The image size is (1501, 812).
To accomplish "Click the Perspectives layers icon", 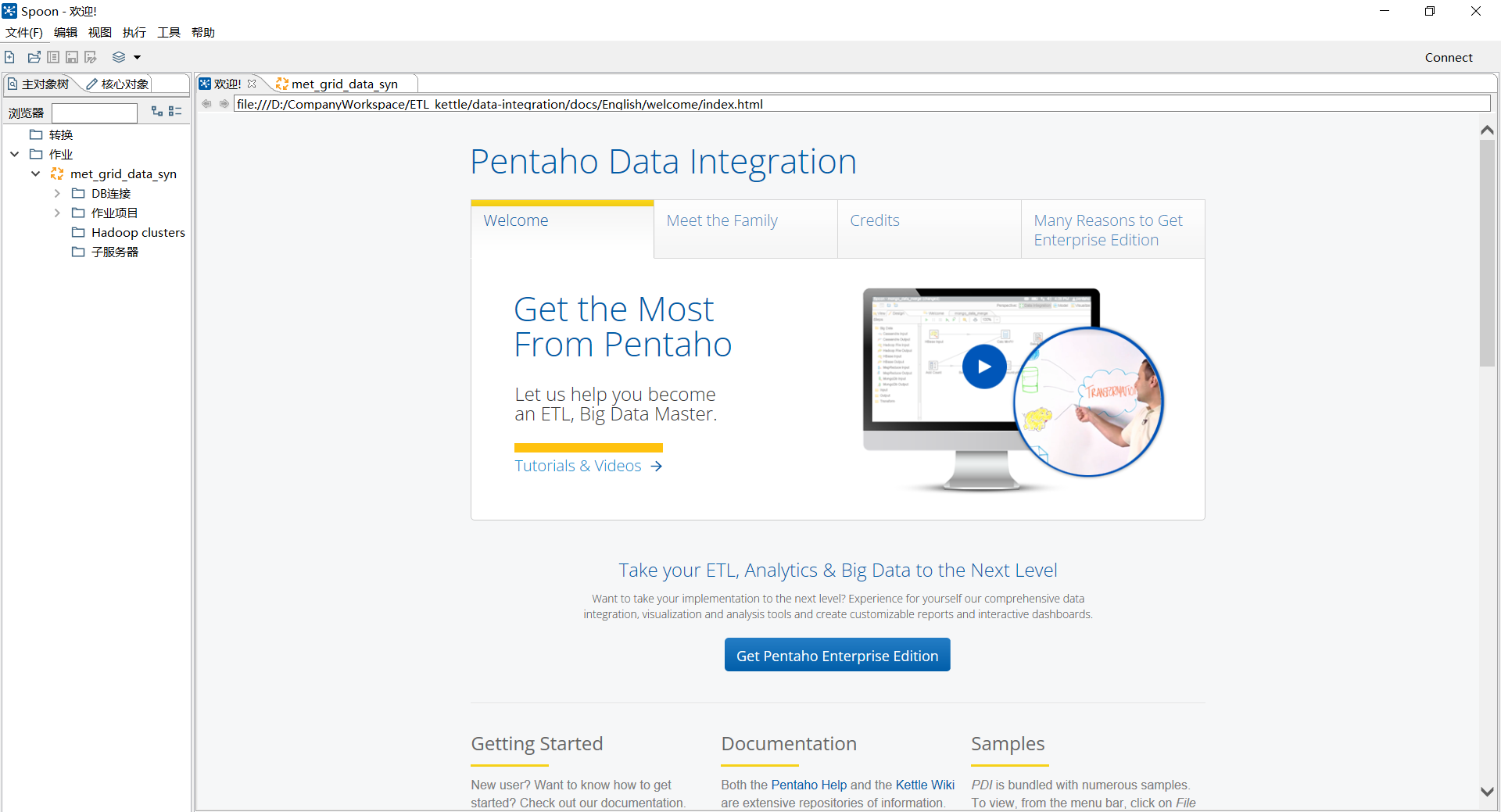I will pyautogui.click(x=119, y=57).
